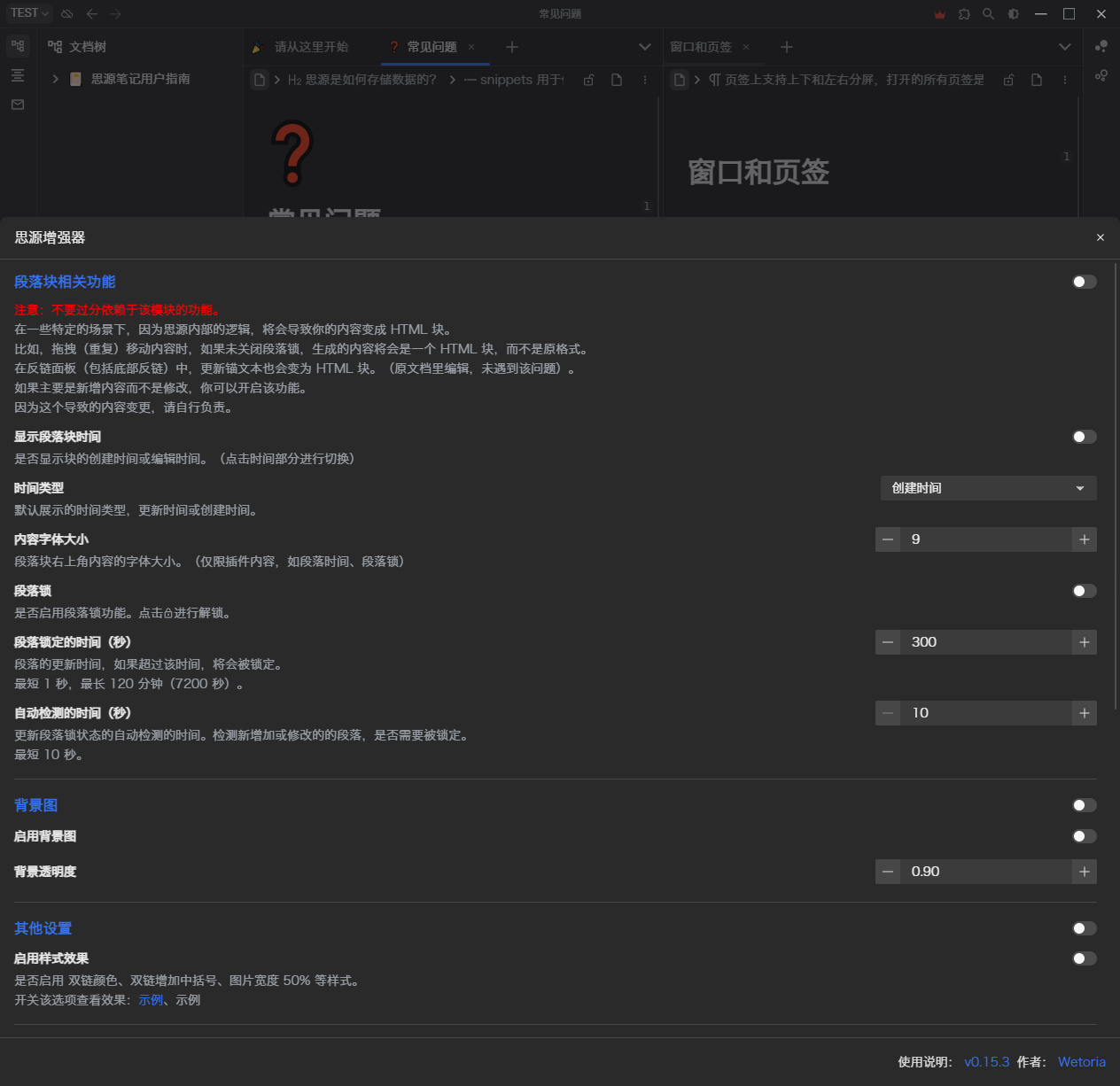The height and width of the screenshot is (1086, 1120).
Task: Select the 思源笔记用户指南 tree item
Action: pyautogui.click(x=140, y=79)
